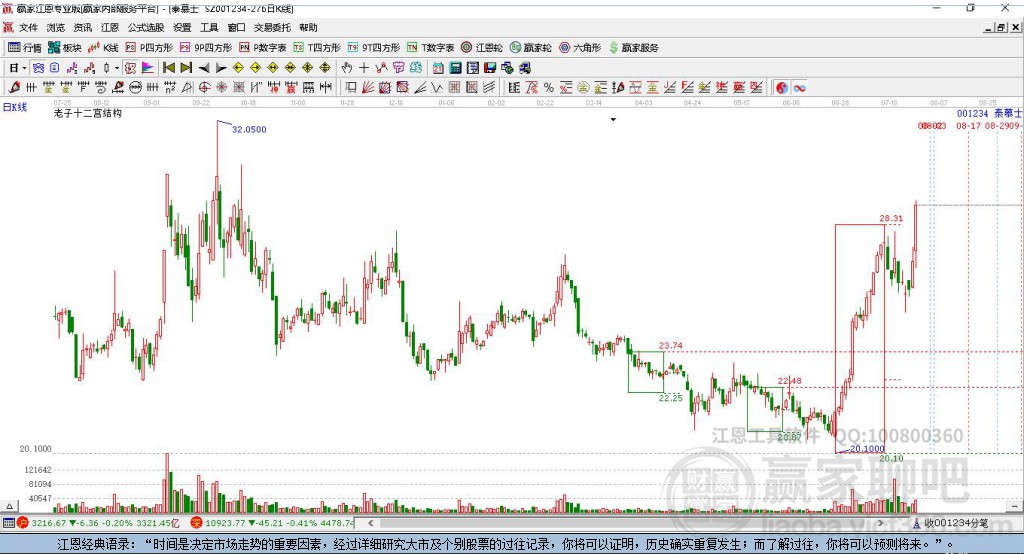
Task: Open the 帮助 menu
Action: click(x=308, y=27)
